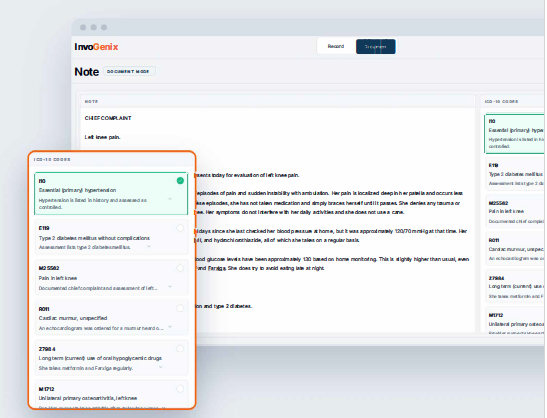Image resolution: width=547 pixels, height=418 pixels.
Task: Click the note line about evaluation of left knee pain
Action: [248, 175]
